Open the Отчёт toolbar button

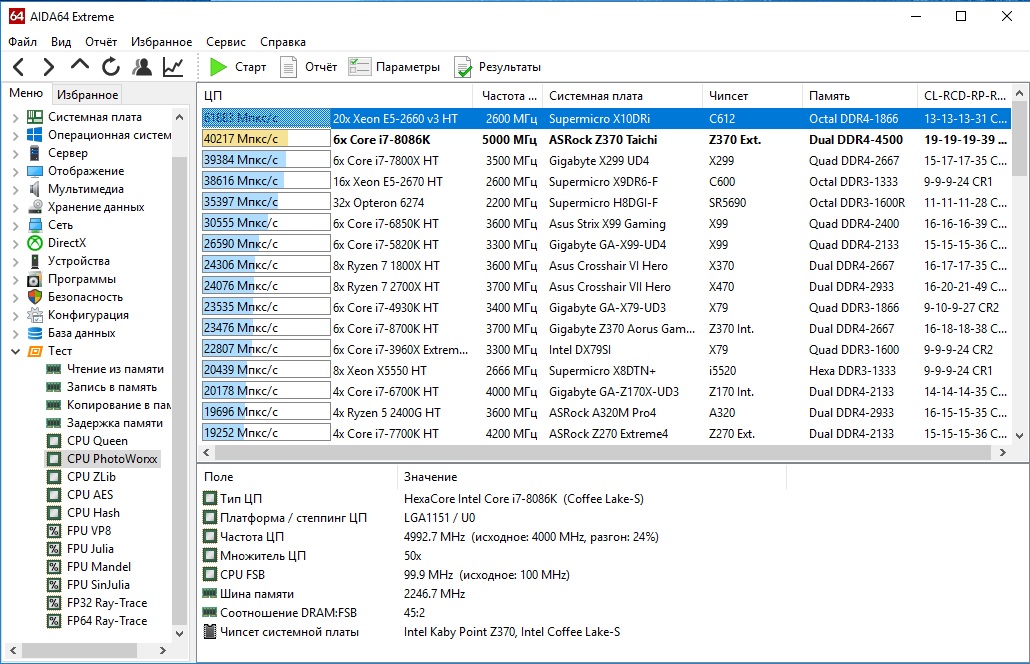(x=308, y=67)
